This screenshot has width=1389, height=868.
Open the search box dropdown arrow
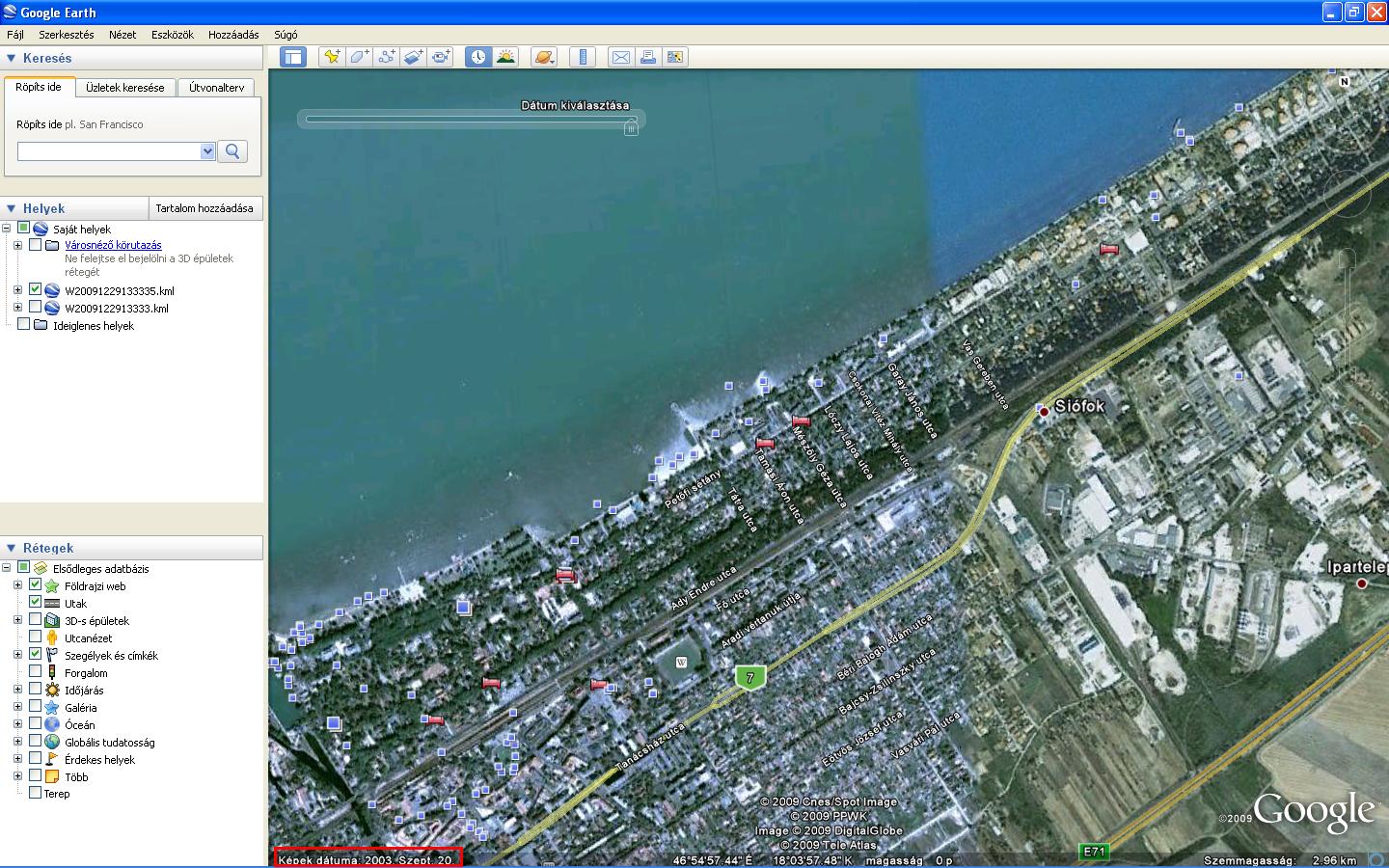click(207, 151)
